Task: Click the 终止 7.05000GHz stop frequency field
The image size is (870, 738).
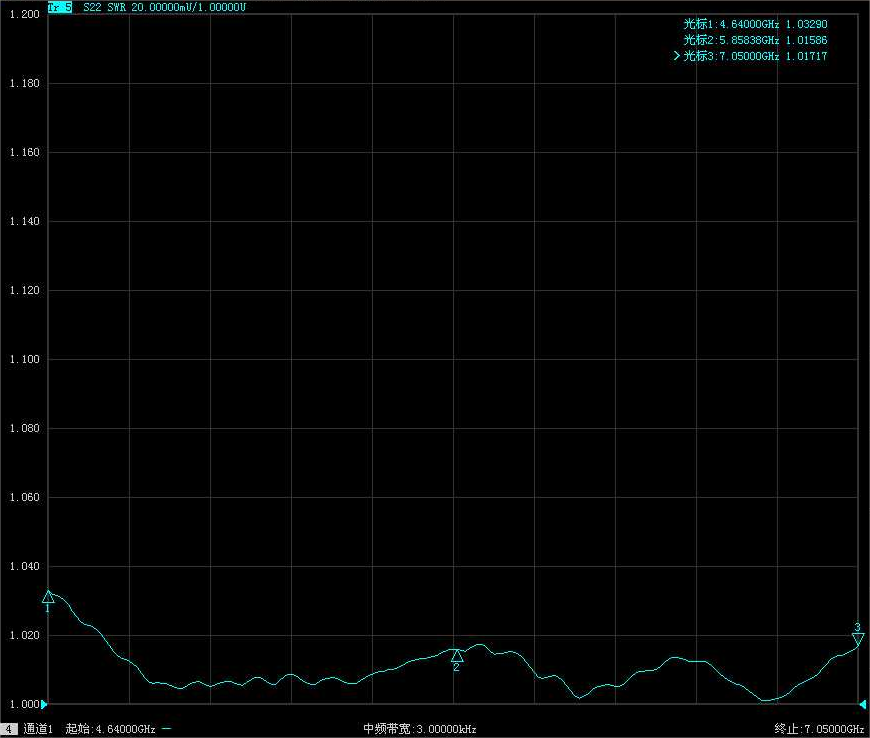Action: tap(819, 730)
